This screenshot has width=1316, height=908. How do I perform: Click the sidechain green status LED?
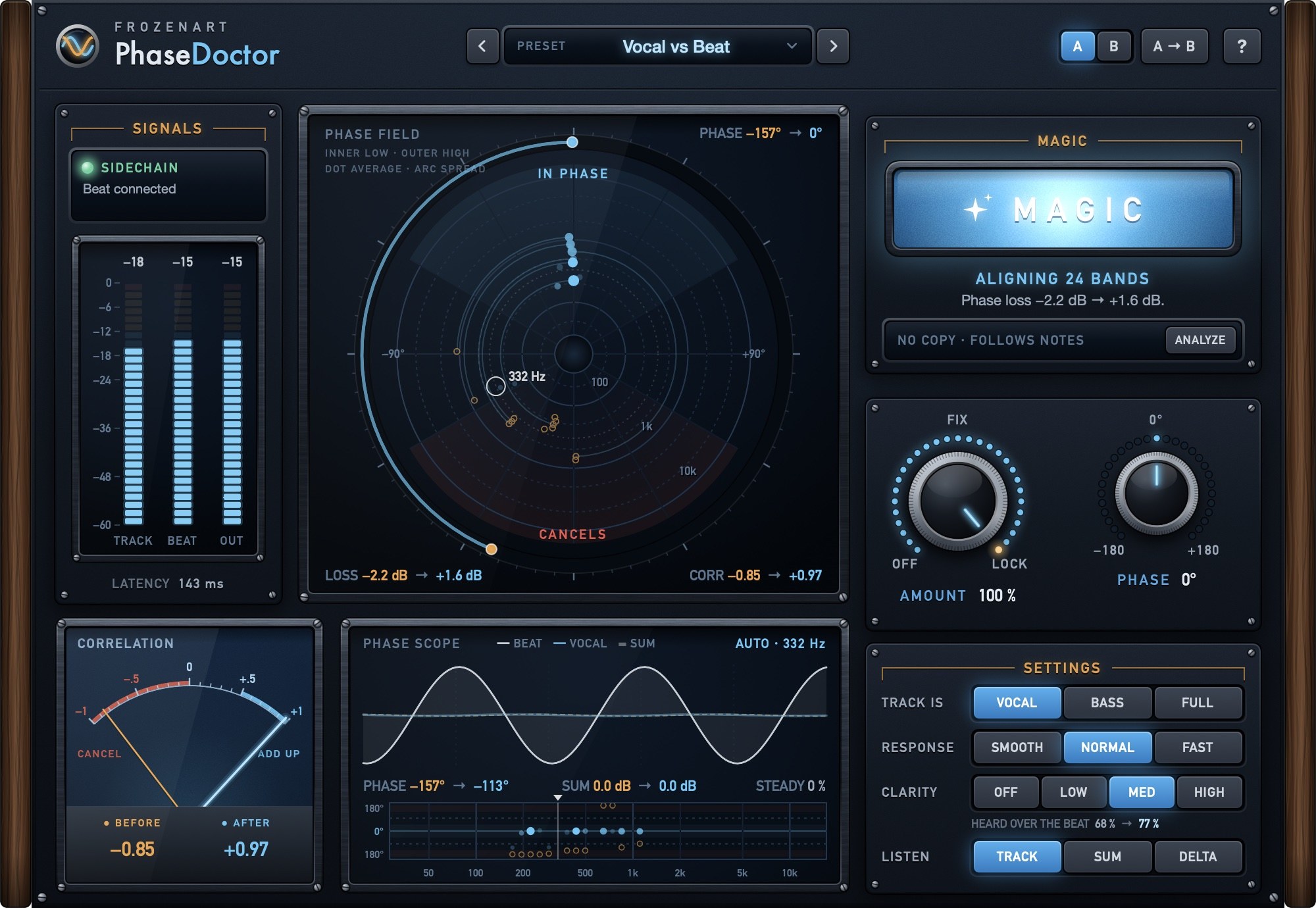[x=87, y=167]
